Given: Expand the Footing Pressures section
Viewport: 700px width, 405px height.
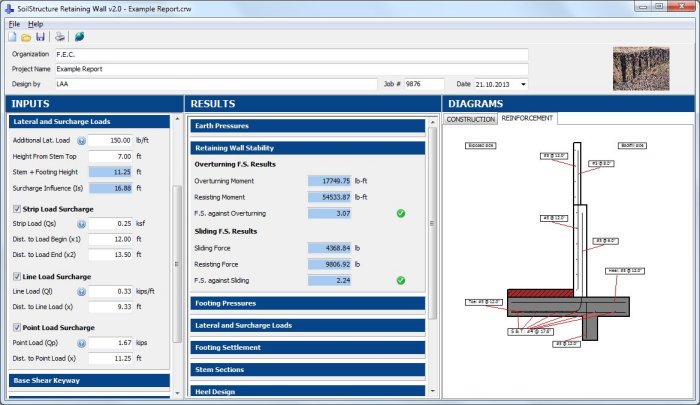Looking at the screenshot, I should [309, 302].
